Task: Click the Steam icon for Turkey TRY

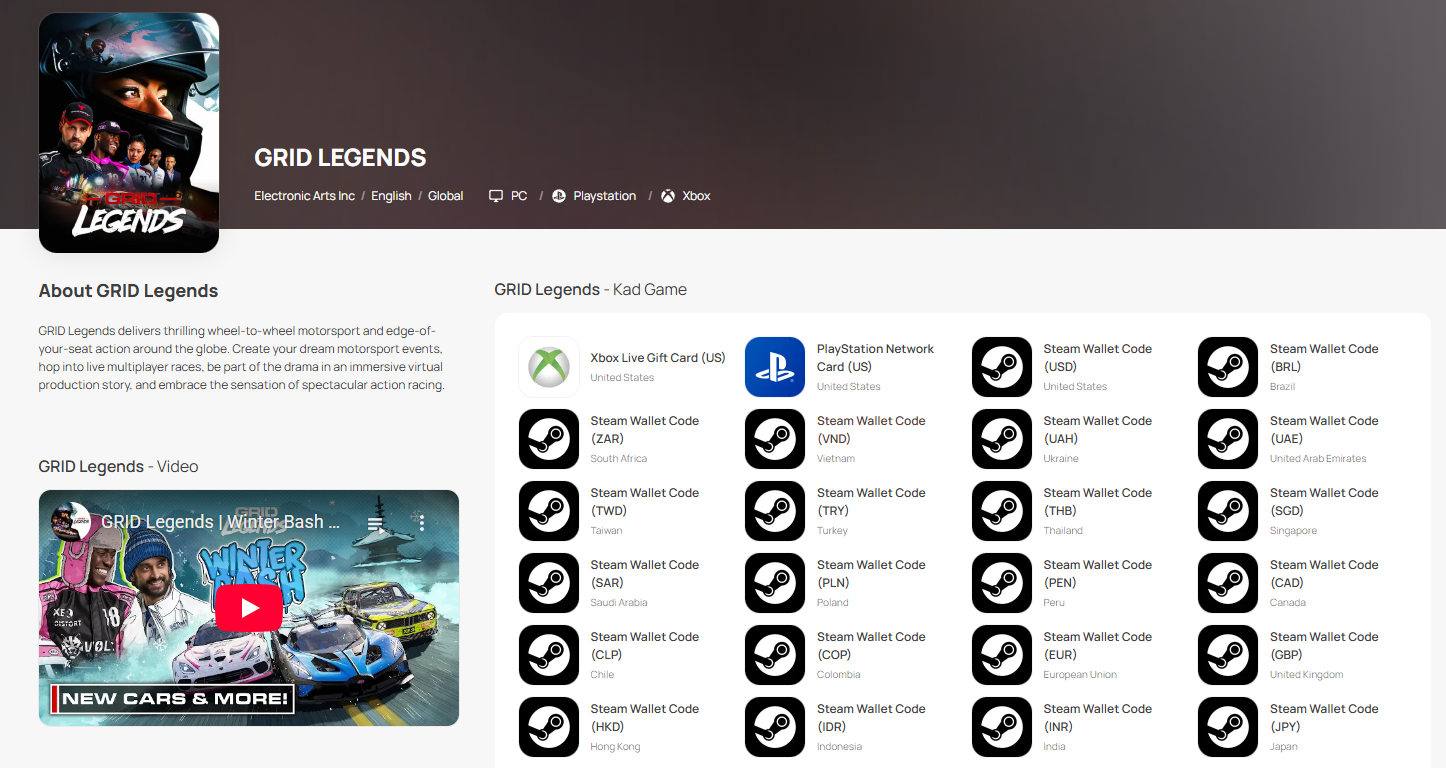Action: [775, 511]
